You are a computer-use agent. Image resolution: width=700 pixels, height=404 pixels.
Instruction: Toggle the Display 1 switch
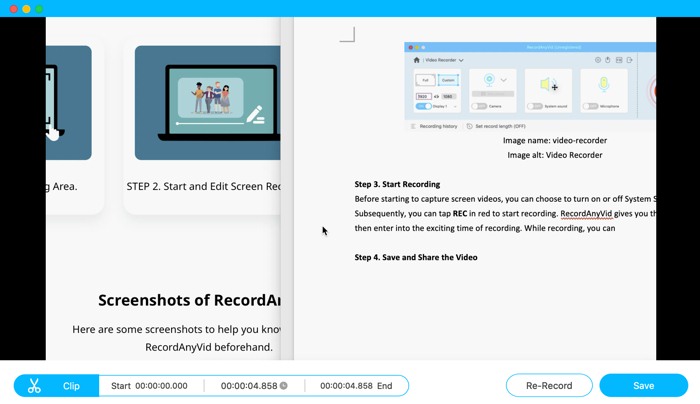pos(423,106)
